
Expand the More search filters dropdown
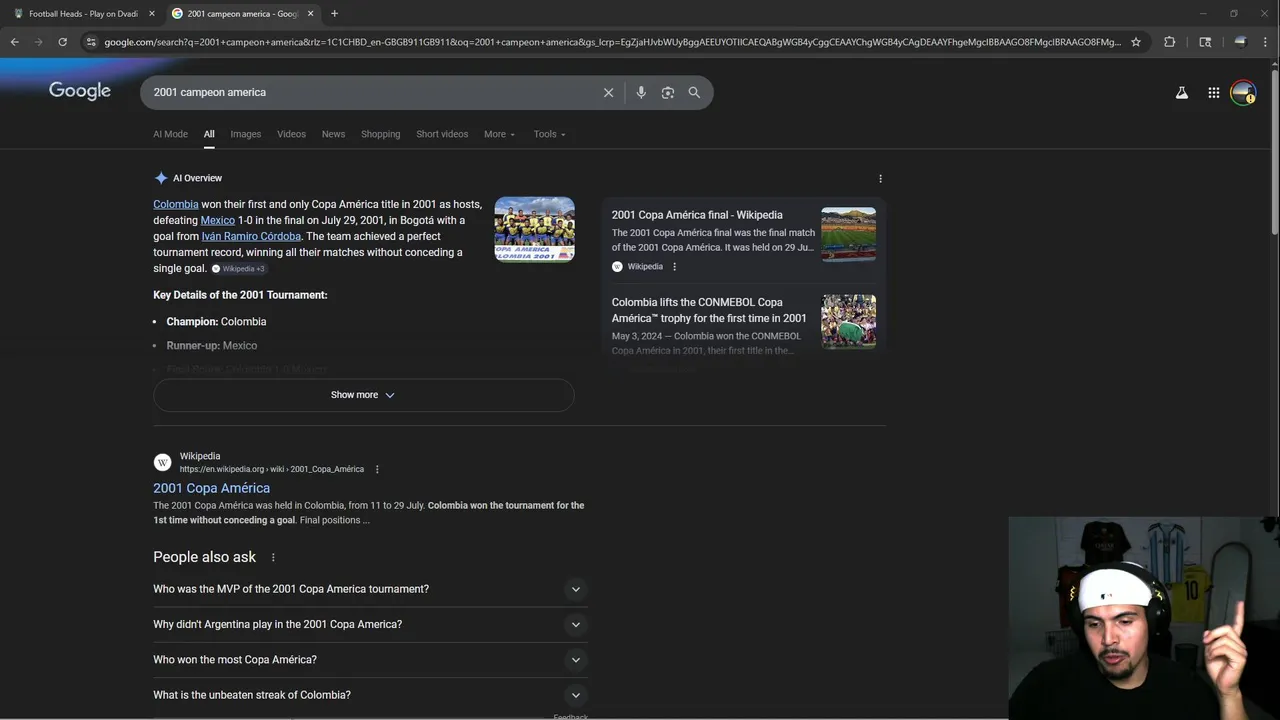click(499, 134)
